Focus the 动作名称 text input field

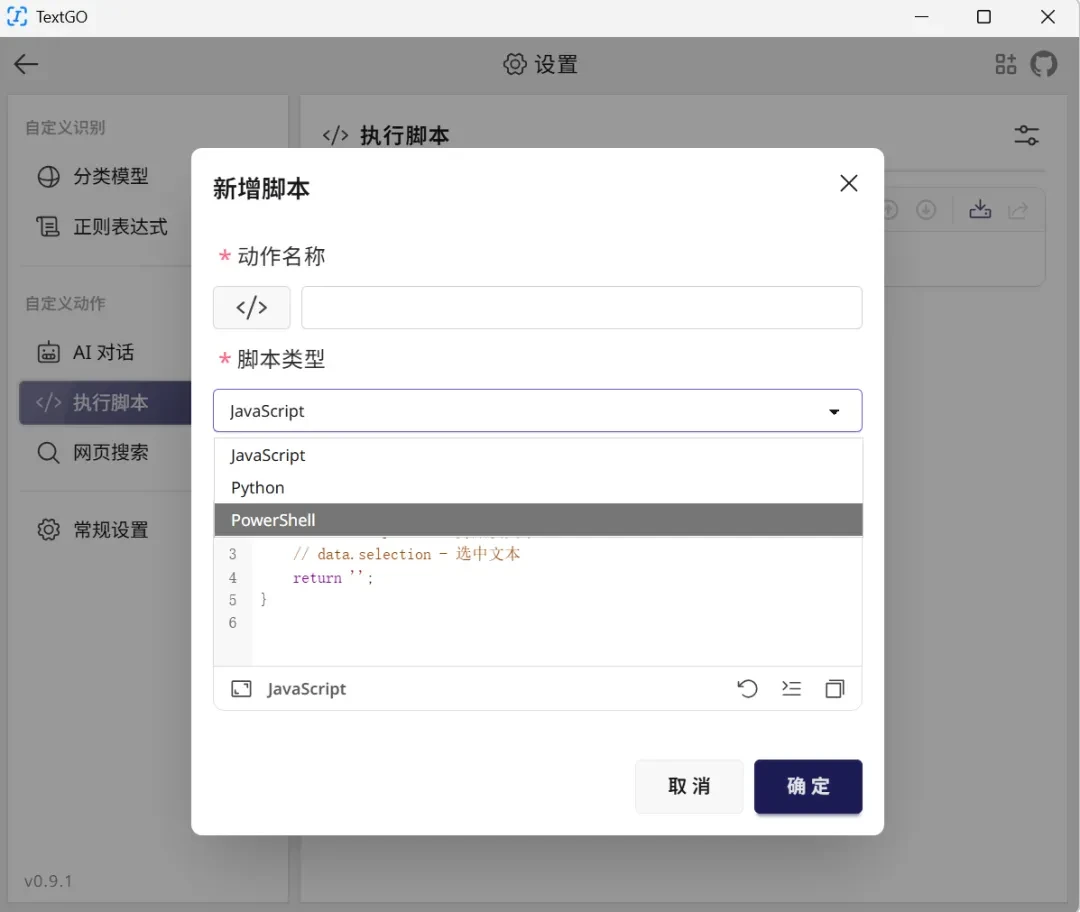(581, 307)
